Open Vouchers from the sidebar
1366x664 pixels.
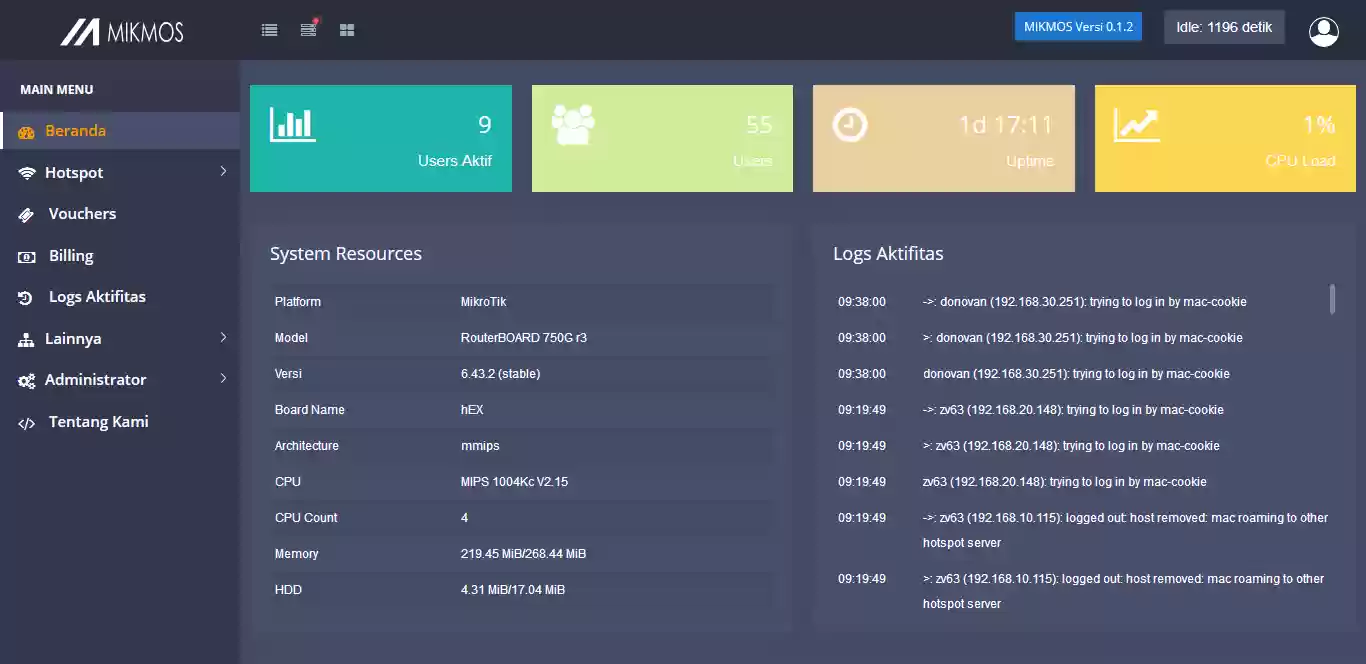click(82, 214)
